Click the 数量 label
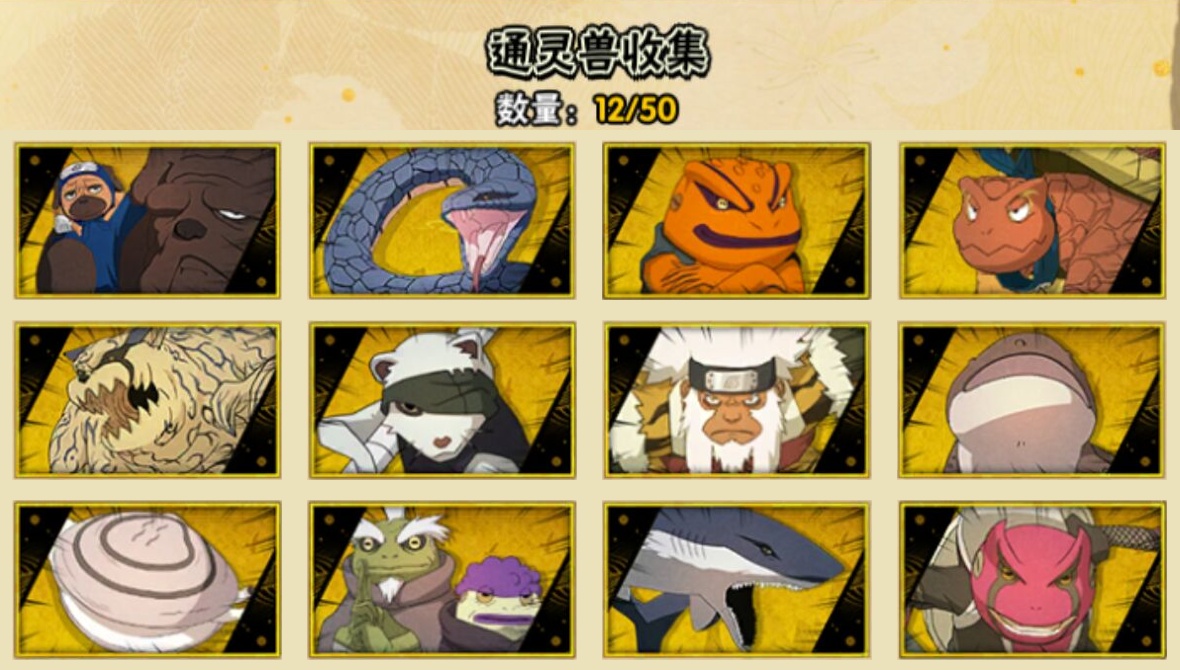The width and height of the screenshot is (1180, 670). pyautogui.click(x=530, y=111)
